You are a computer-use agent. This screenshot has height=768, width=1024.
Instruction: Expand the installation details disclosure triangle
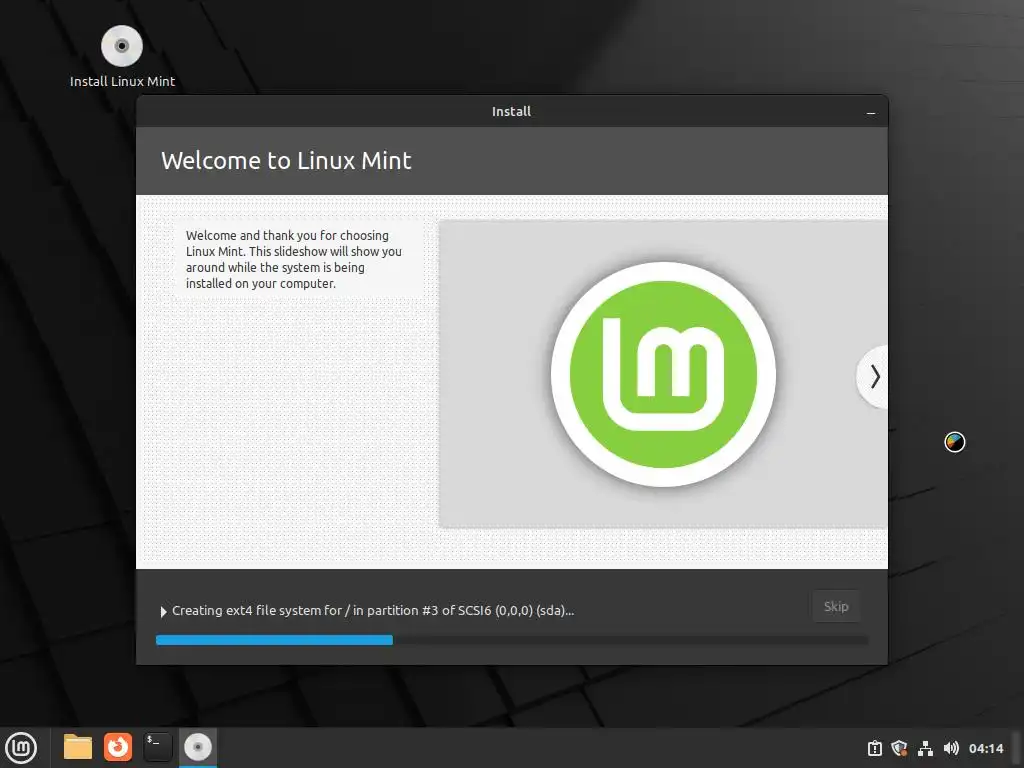(163, 612)
